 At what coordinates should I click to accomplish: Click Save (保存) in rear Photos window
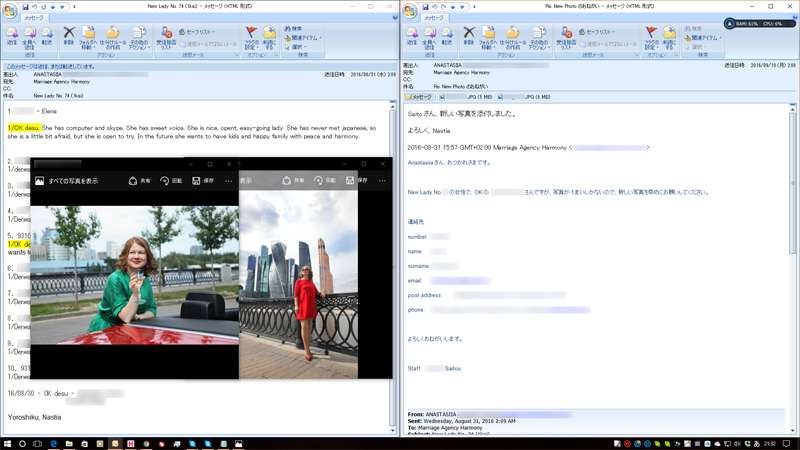pyautogui.click(x=356, y=181)
